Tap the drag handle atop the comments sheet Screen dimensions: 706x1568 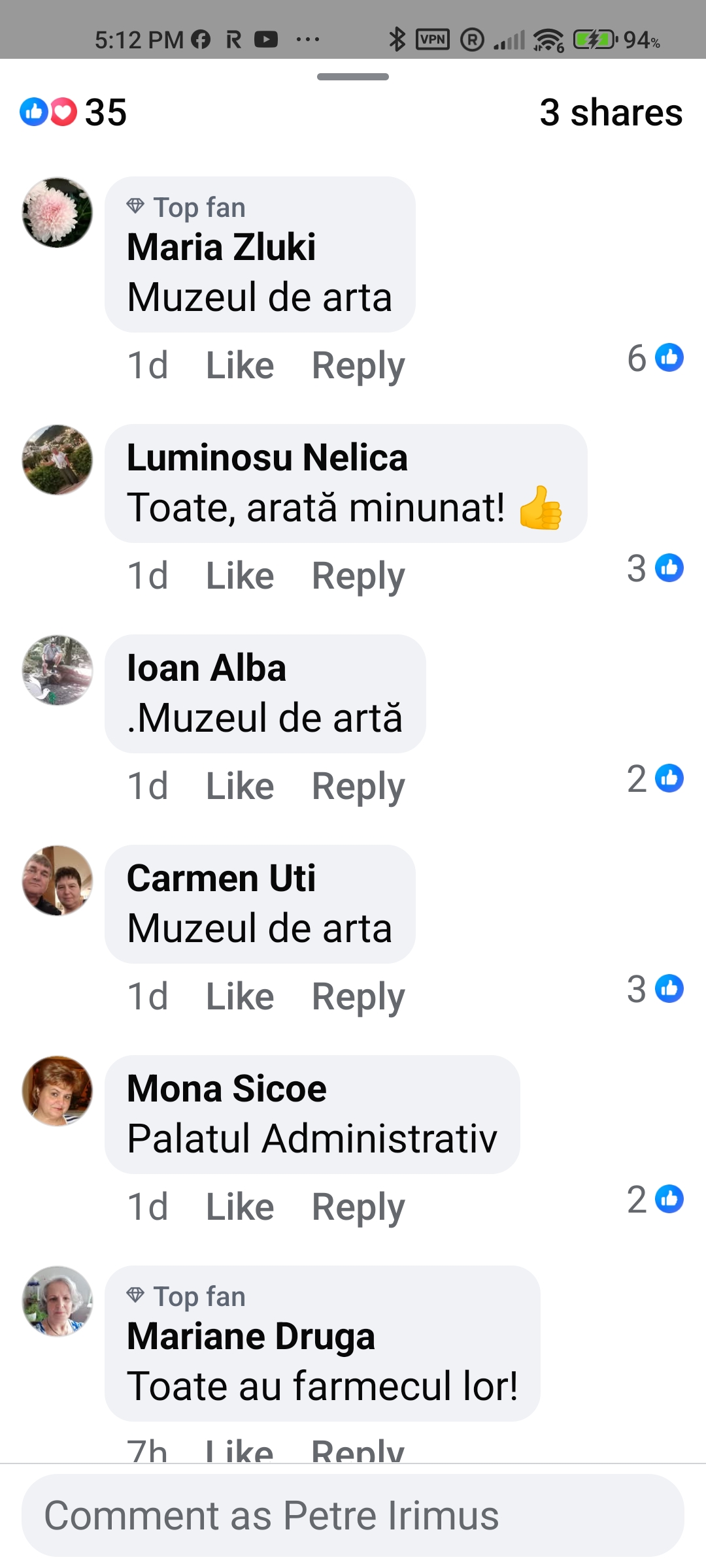point(353,76)
